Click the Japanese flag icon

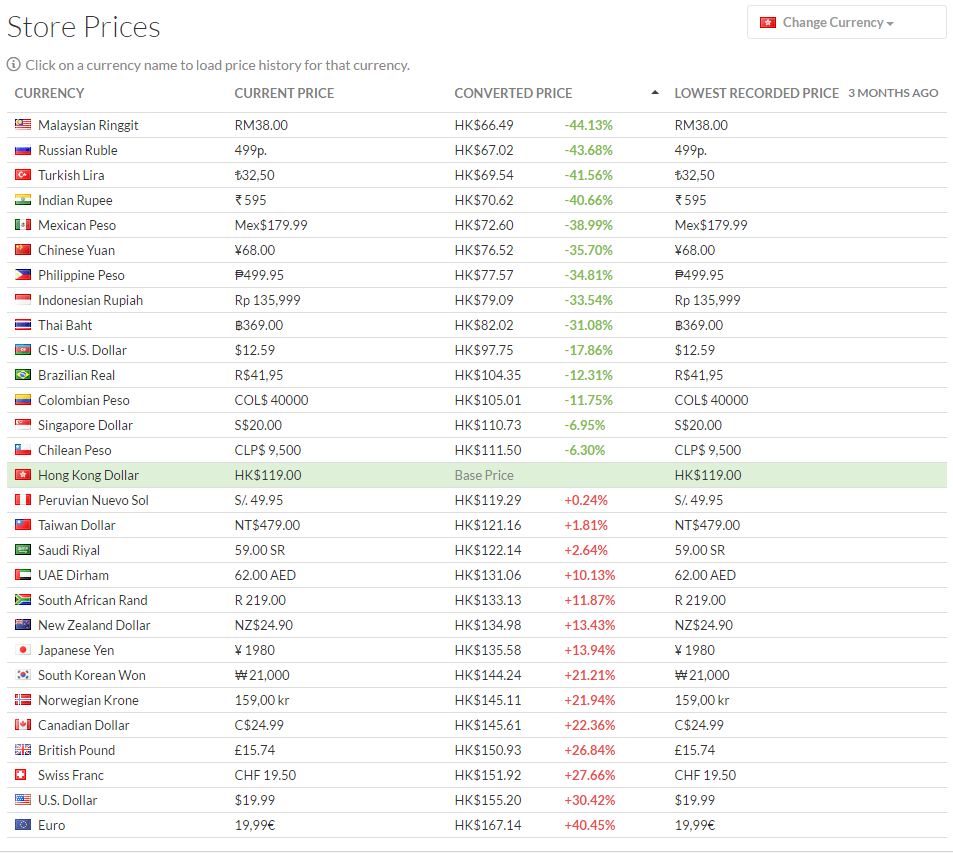(23, 650)
